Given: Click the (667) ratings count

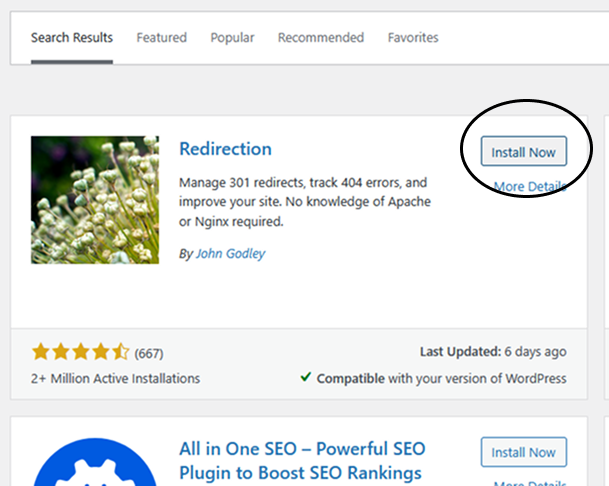Looking at the screenshot, I should click(x=149, y=354).
